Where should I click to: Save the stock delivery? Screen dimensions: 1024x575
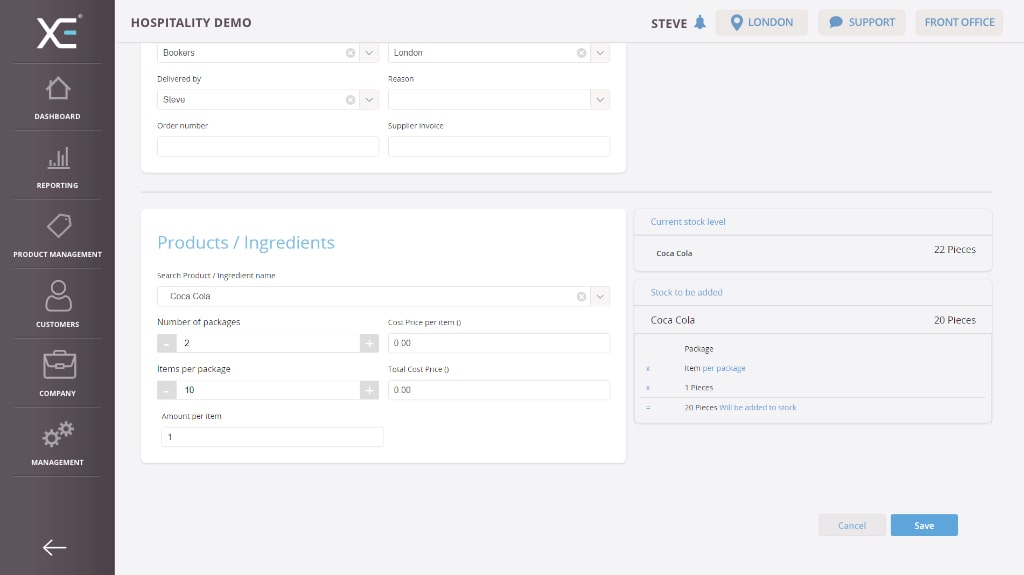(924, 525)
